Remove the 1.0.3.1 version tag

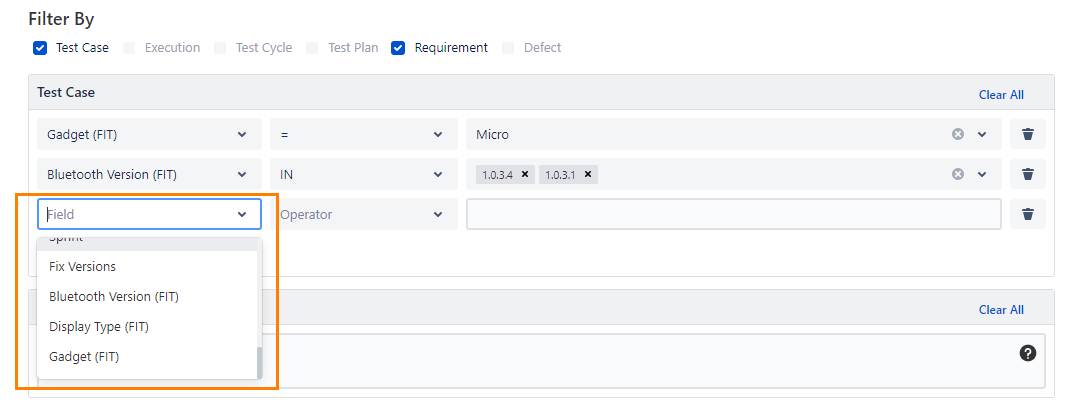(588, 174)
